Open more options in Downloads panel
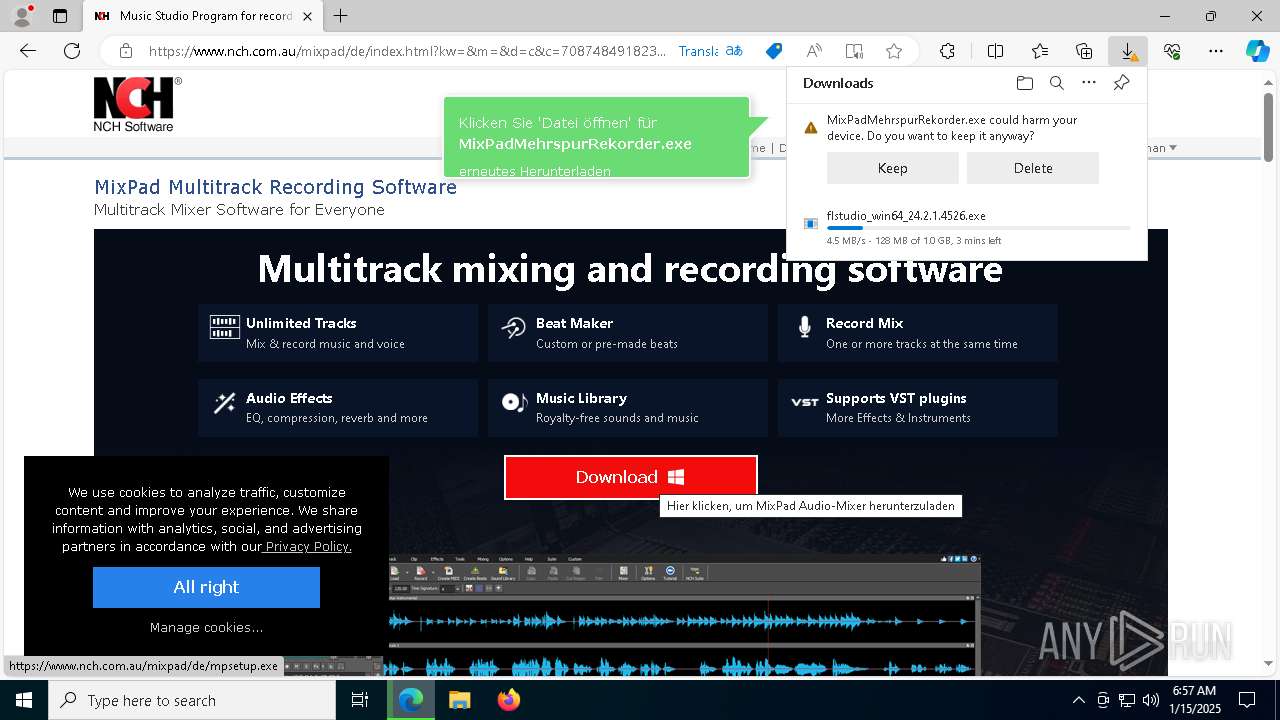 (1089, 83)
